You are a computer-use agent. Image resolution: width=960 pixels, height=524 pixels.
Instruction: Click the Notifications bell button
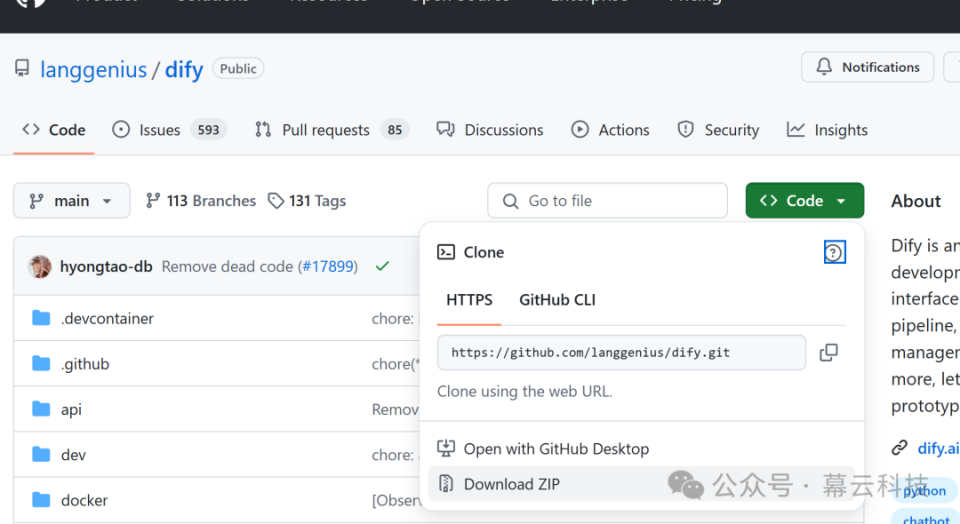(x=867, y=67)
